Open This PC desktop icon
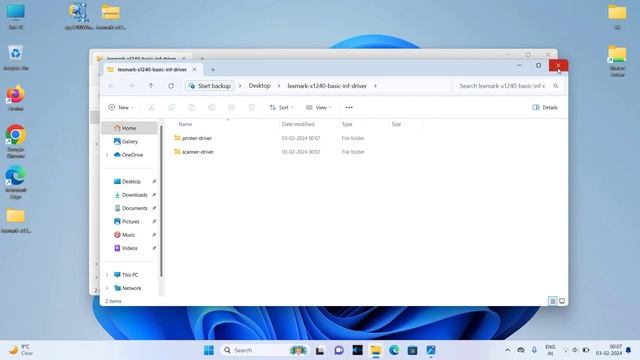The image size is (640, 360). pyautogui.click(x=16, y=16)
